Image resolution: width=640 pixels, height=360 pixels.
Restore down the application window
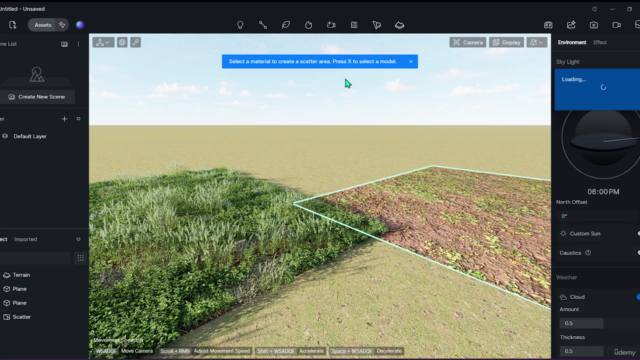click(x=629, y=9)
